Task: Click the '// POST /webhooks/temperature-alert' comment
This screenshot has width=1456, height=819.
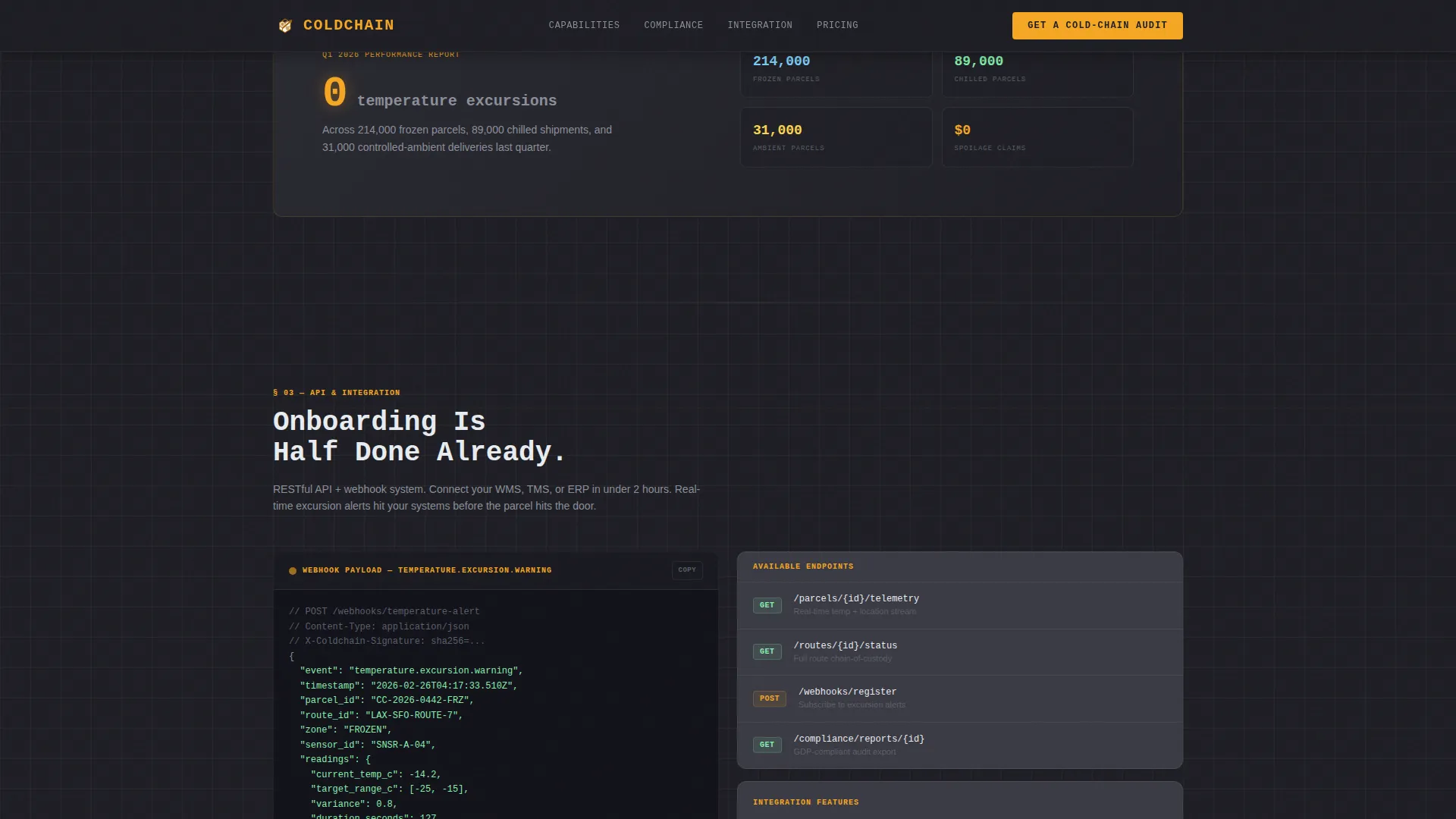Action: 384,612
